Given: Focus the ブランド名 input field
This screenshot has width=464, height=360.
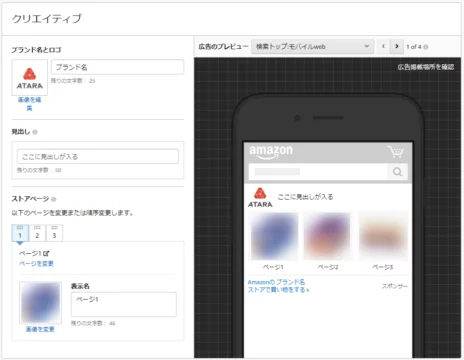Looking at the screenshot, I should pos(117,67).
